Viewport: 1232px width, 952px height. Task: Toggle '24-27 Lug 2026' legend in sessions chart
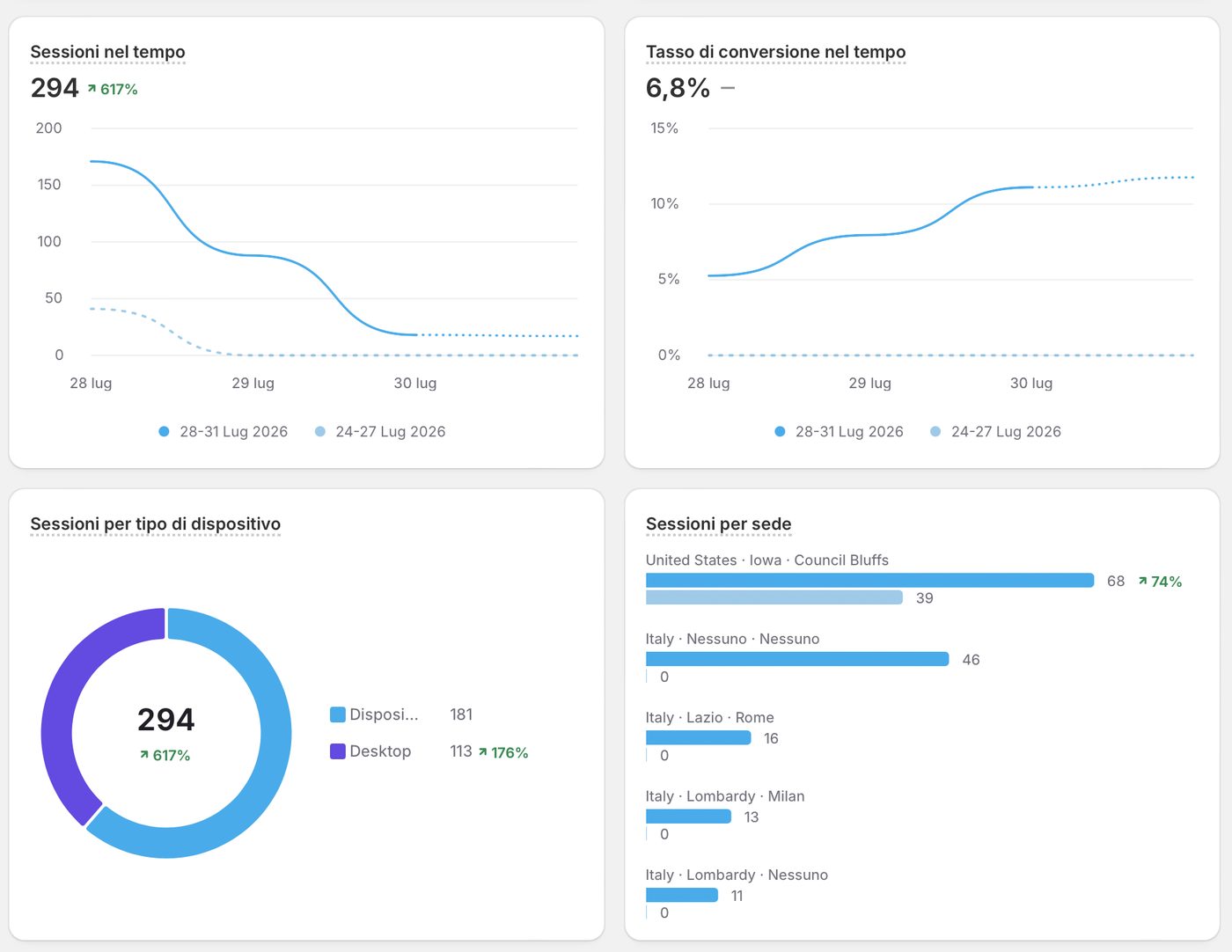(380, 431)
